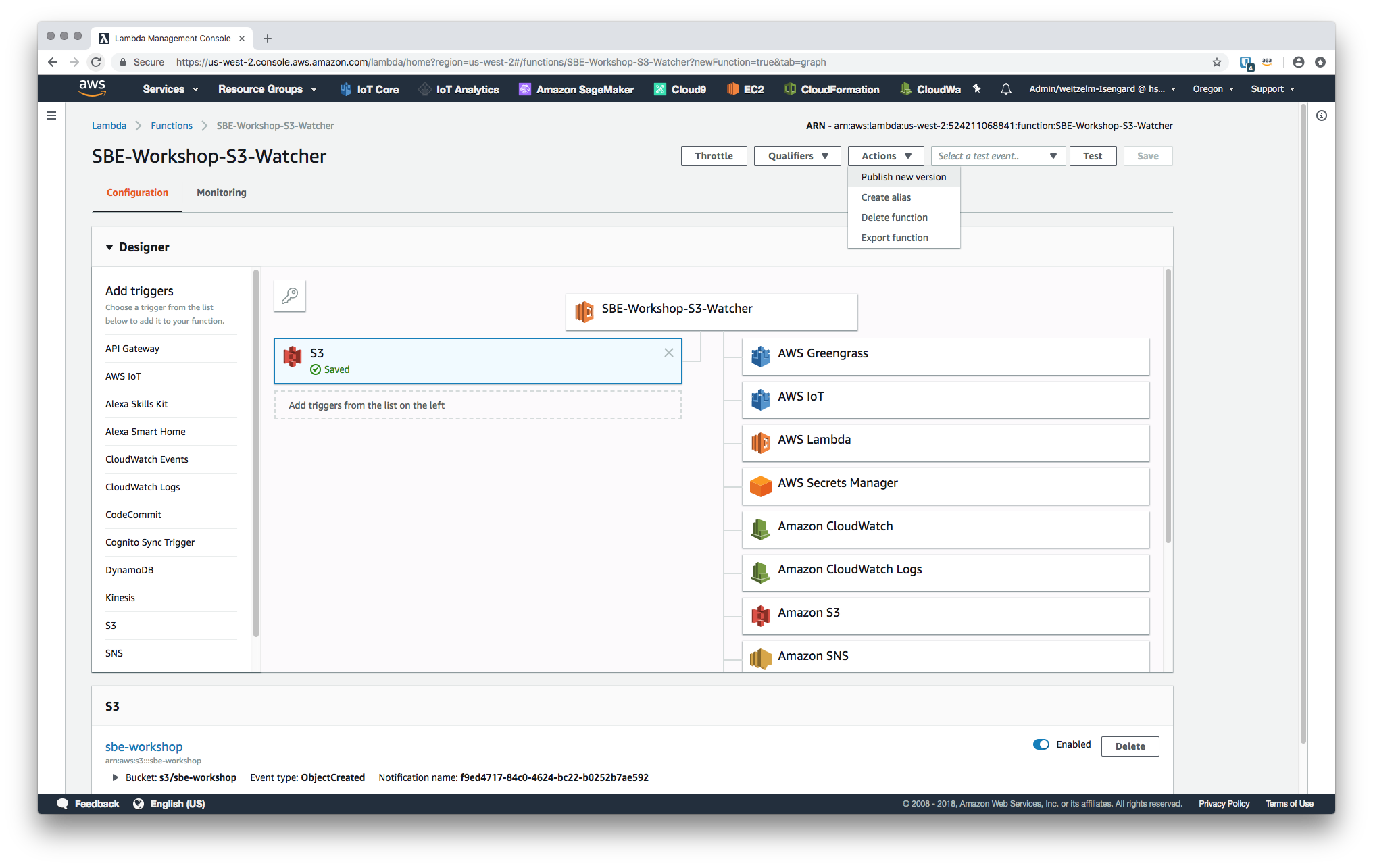Go to Lambda breadcrumb link

click(109, 126)
